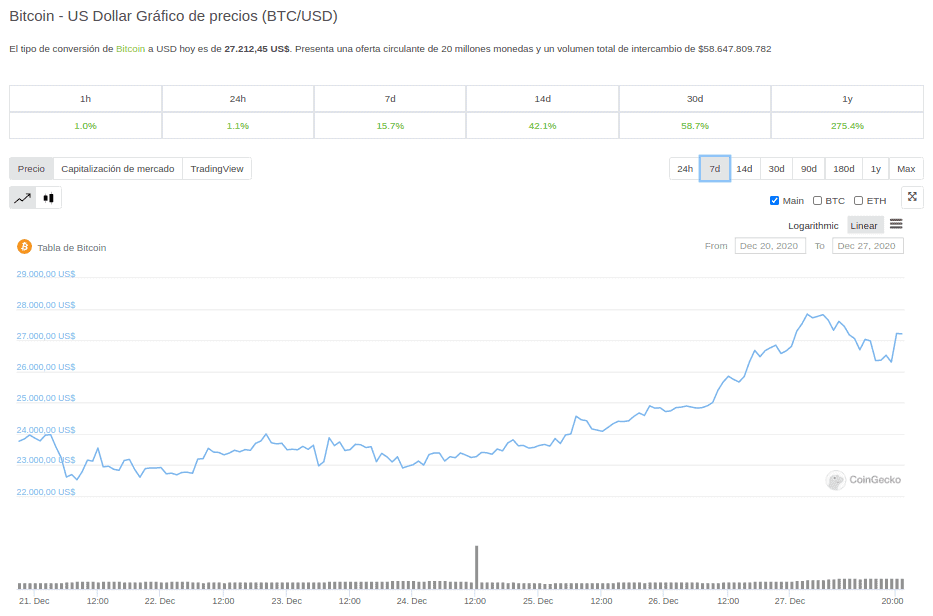Click the 24.000,00 US$ axis label
The image size is (933, 616).
[46, 430]
